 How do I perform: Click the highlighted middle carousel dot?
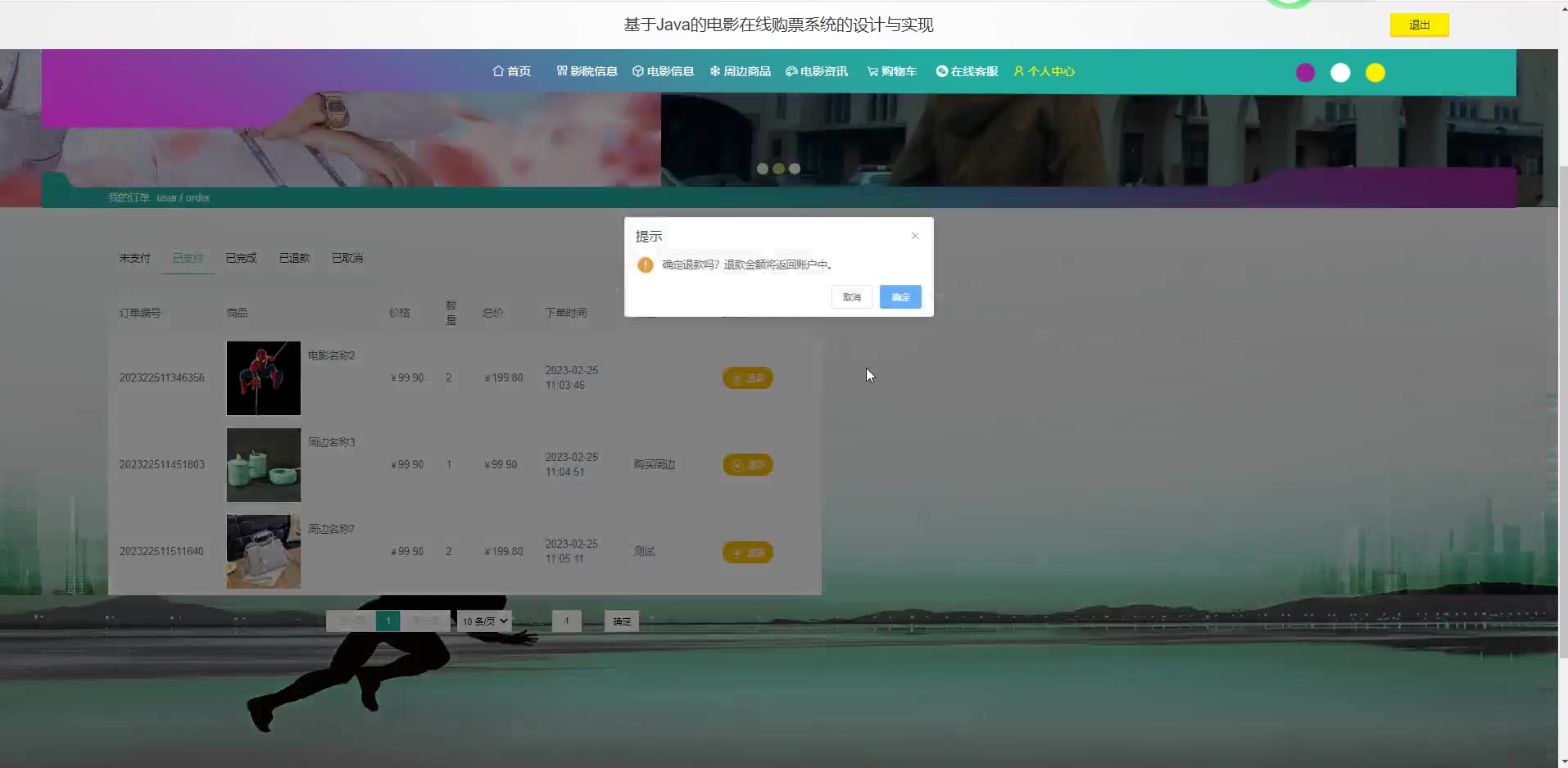[x=778, y=169]
